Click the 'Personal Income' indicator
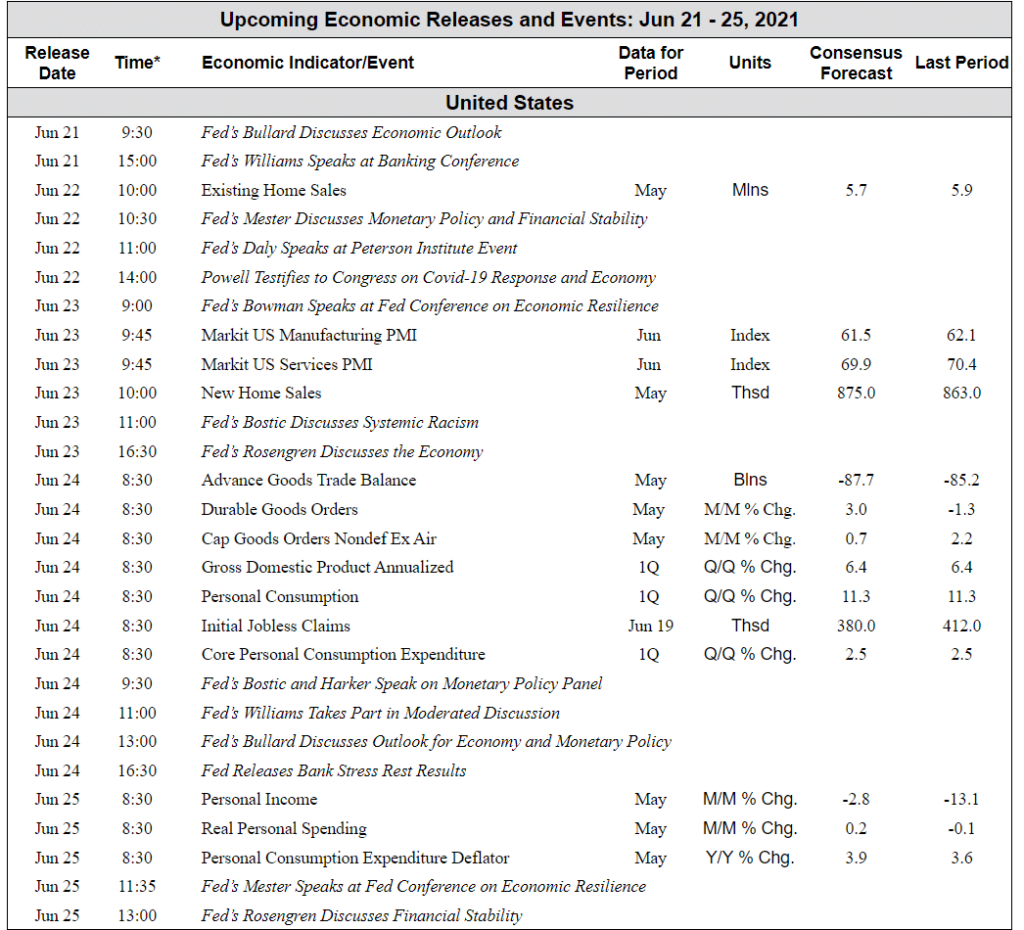The height and width of the screenshot is (930, 1024). [x=259, y=799]
